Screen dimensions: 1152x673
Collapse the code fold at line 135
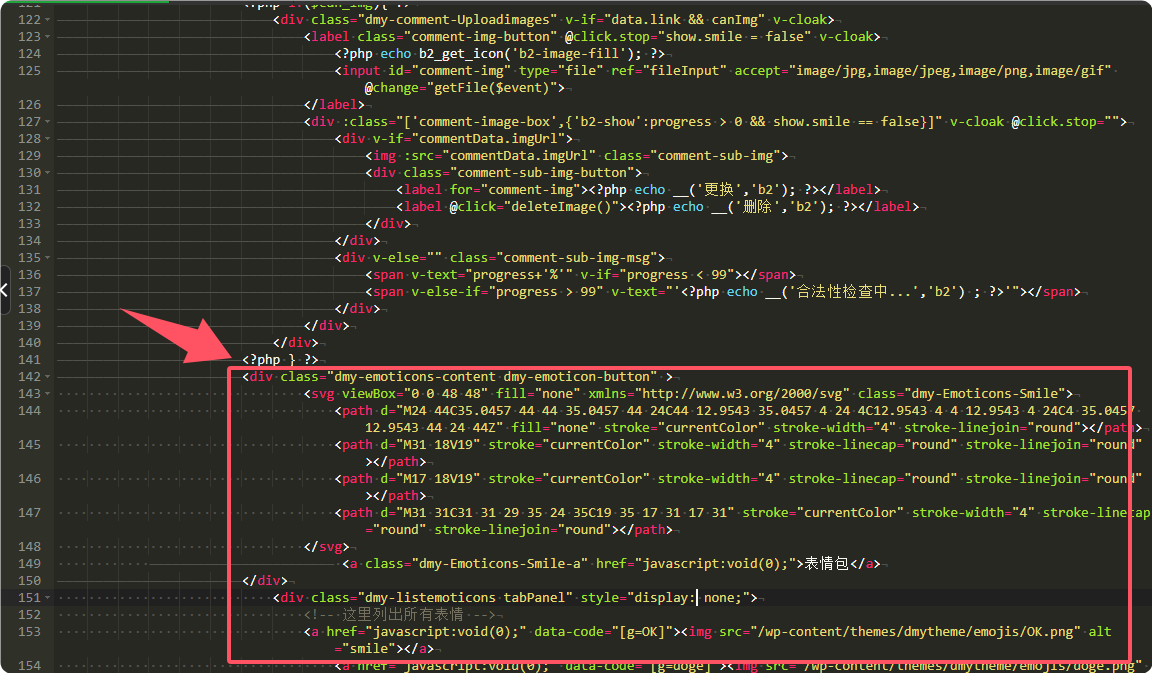click(48, 258)
